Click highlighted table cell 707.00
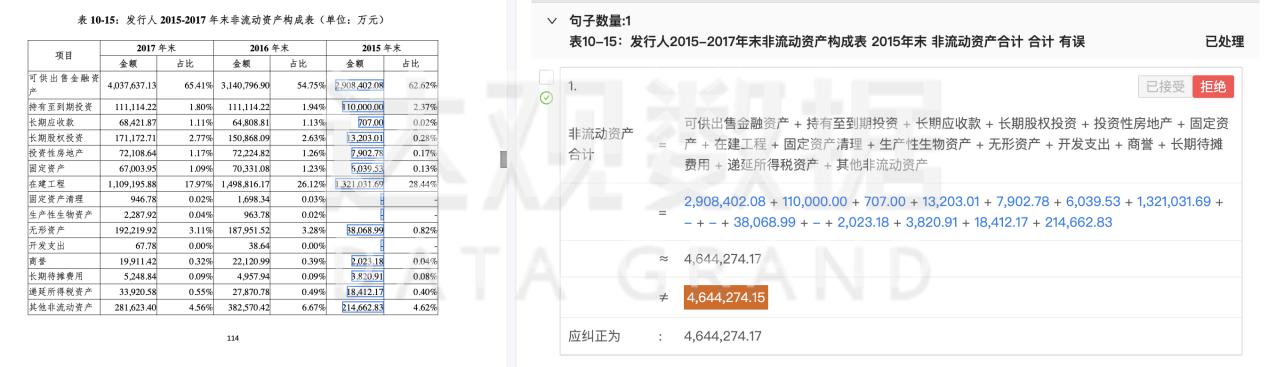1268x367 pixels. (371, 121)
